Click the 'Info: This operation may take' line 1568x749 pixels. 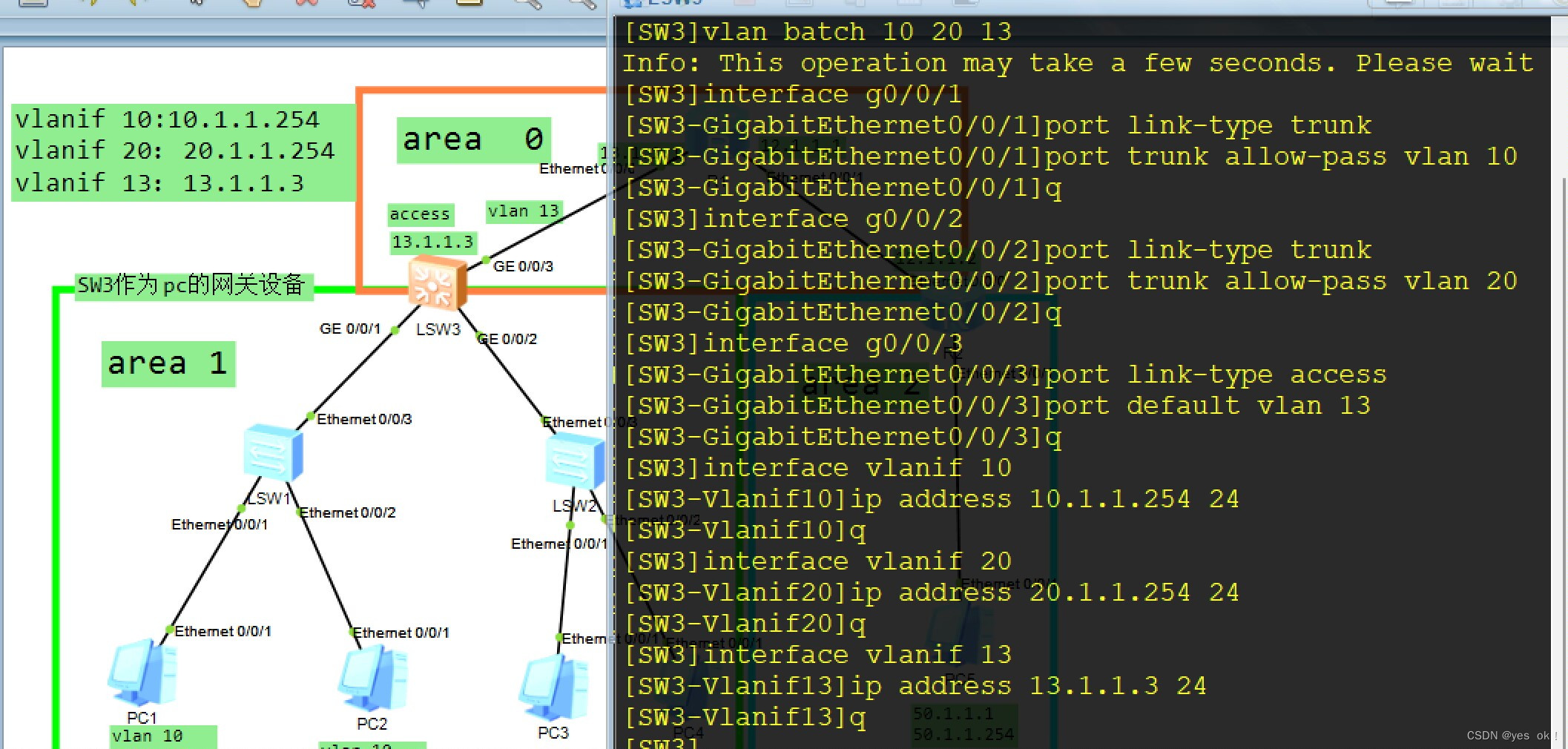coord(1078,63)
